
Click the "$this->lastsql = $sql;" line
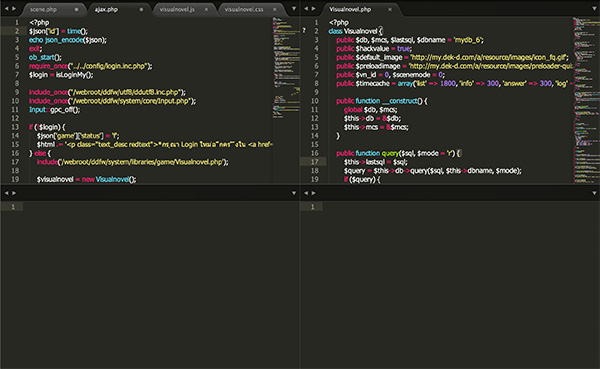(375, 162)
